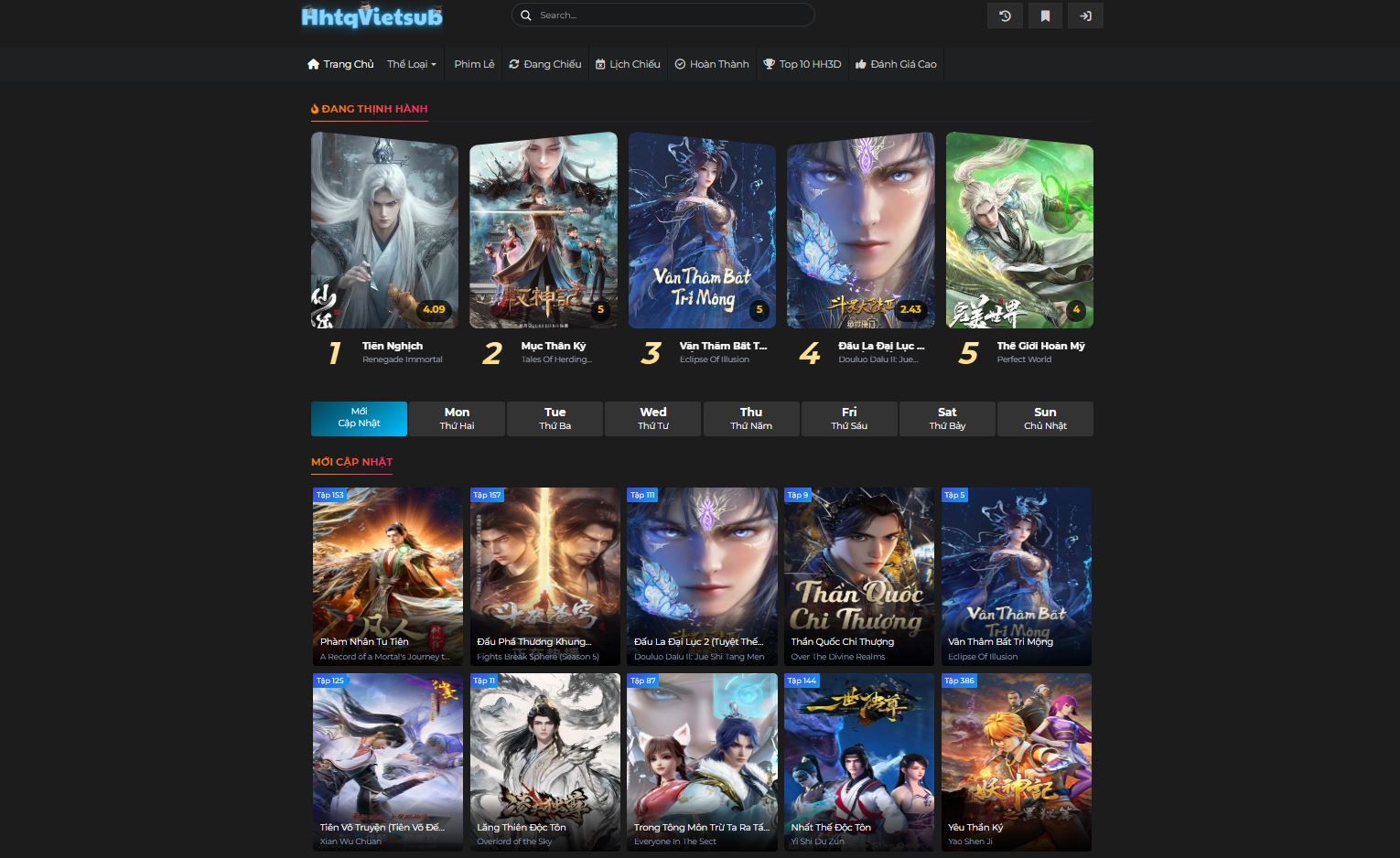Open Thần Quốc Chi Thượng card
The height and width of the screenshot is (858, 1400).
coord(859,576)
